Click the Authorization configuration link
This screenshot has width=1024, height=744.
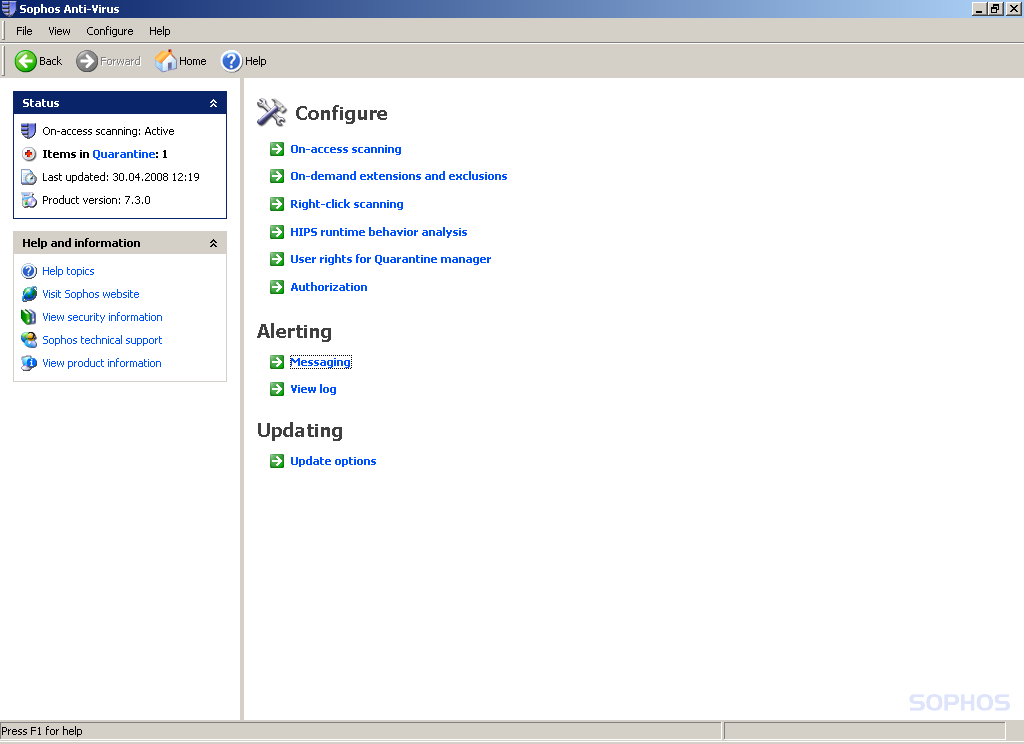tap(328, 287)
